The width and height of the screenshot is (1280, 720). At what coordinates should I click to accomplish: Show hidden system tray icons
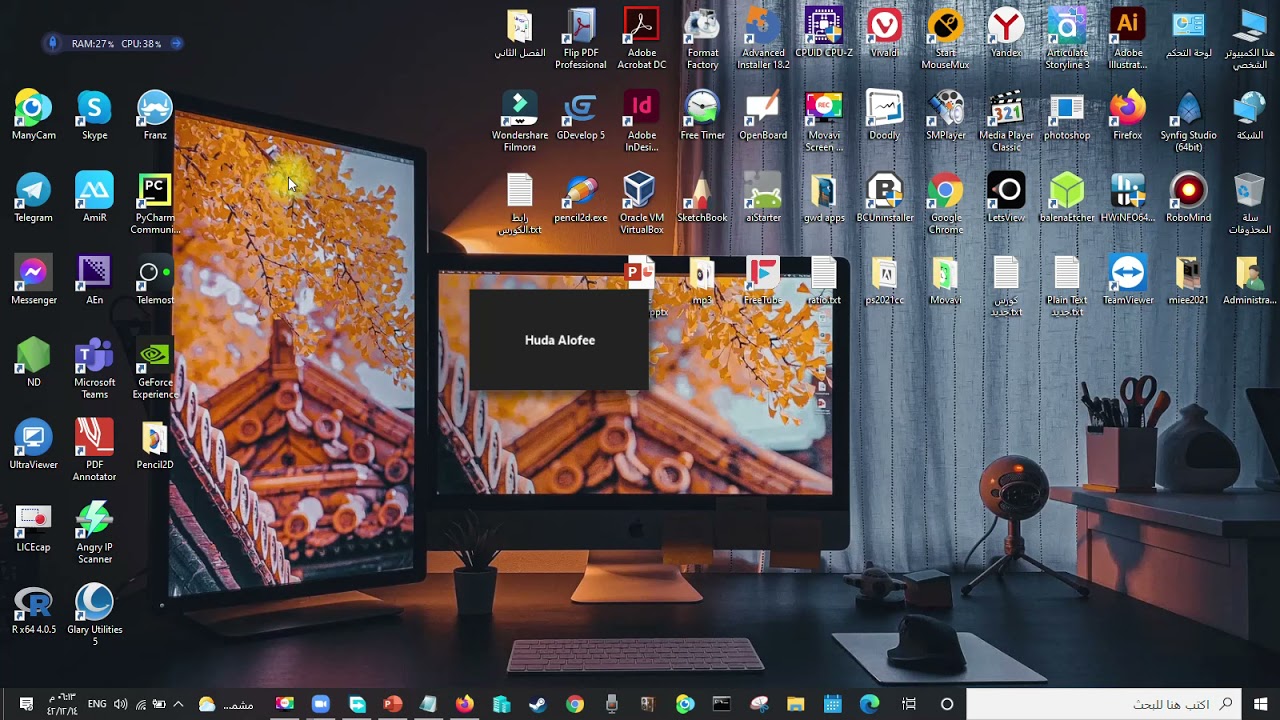tap(178, 704)
